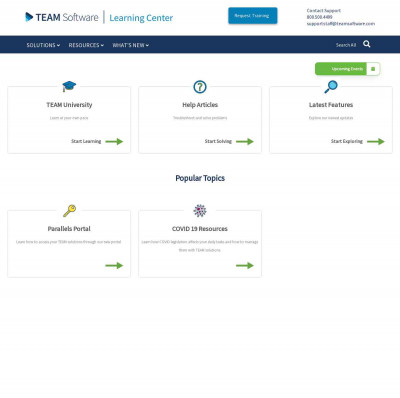Open the TEAM University heading
Viewport: 400px width, 398px height.
pyautogui.click(x=69, y=105)
